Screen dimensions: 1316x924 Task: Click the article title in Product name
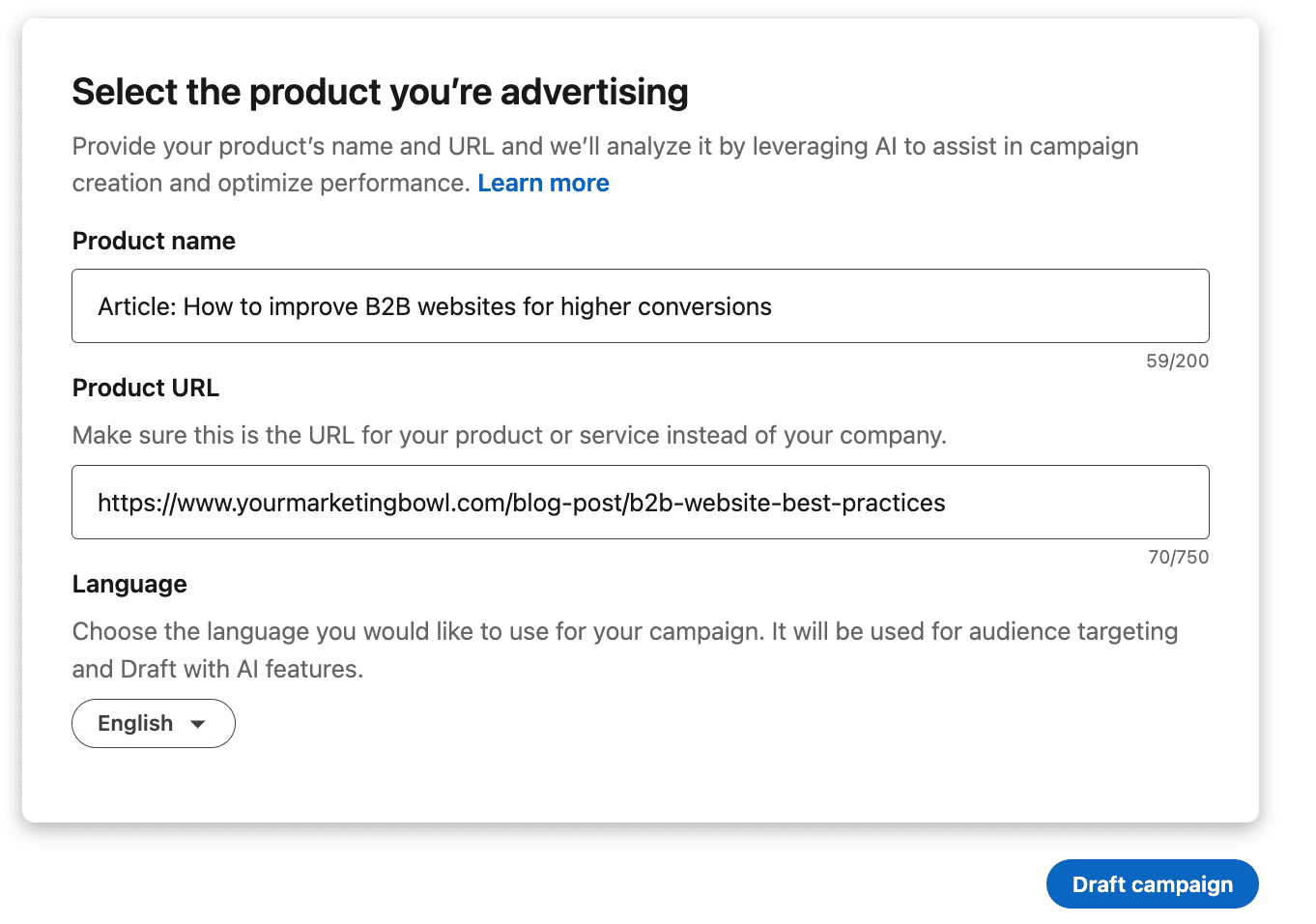(434, 305)
